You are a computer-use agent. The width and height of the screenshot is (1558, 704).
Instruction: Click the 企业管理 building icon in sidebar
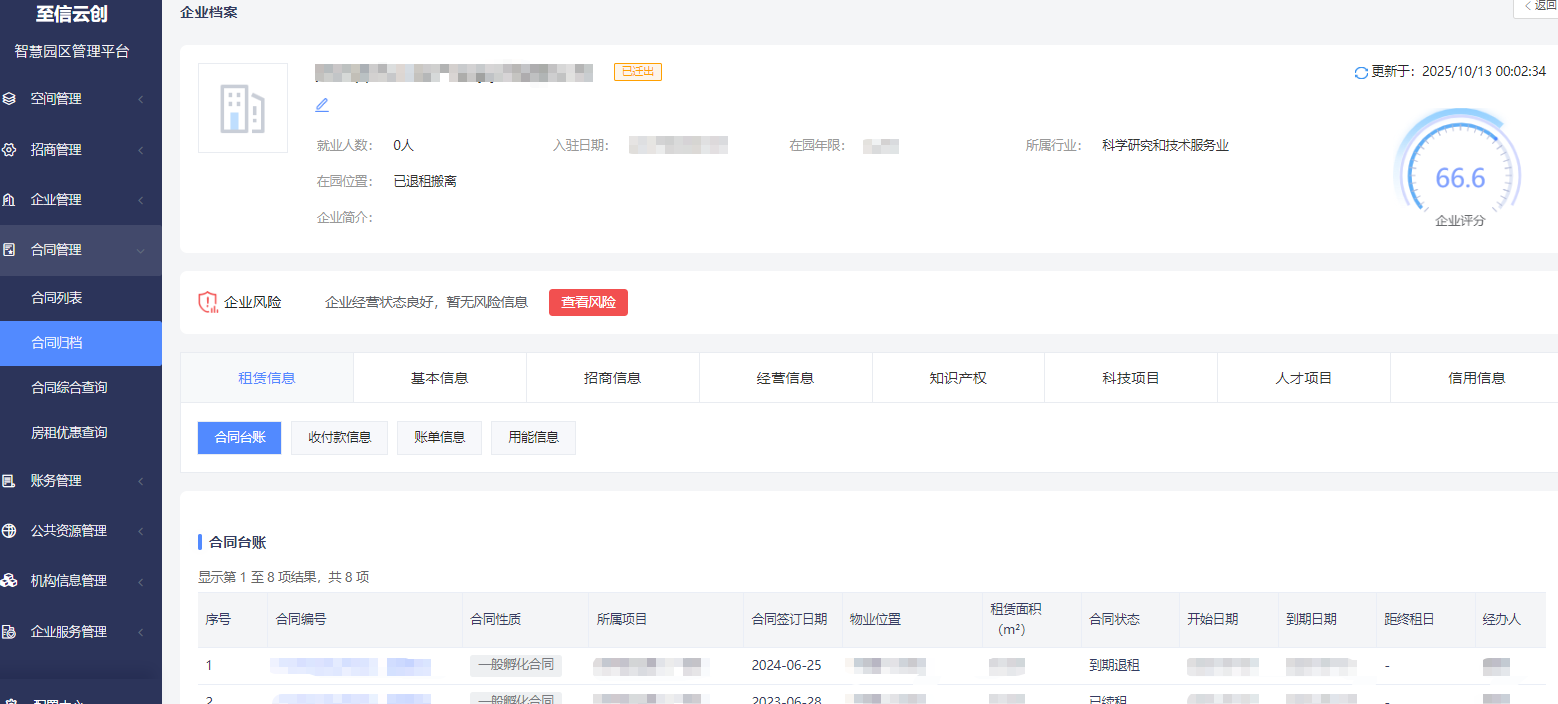click(x=10, y=200)
